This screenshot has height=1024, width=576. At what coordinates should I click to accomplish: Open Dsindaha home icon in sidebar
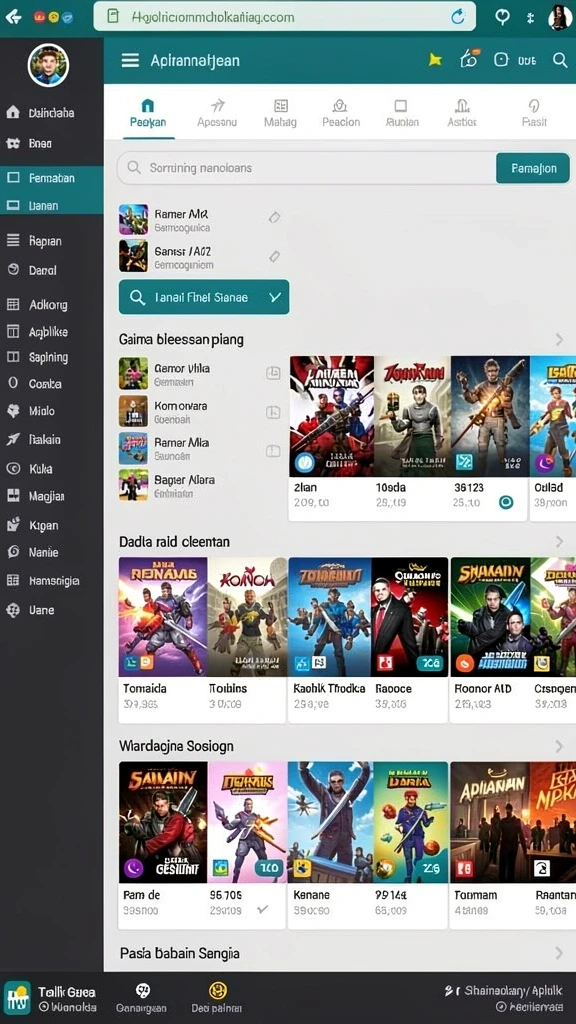click(13, 112)
